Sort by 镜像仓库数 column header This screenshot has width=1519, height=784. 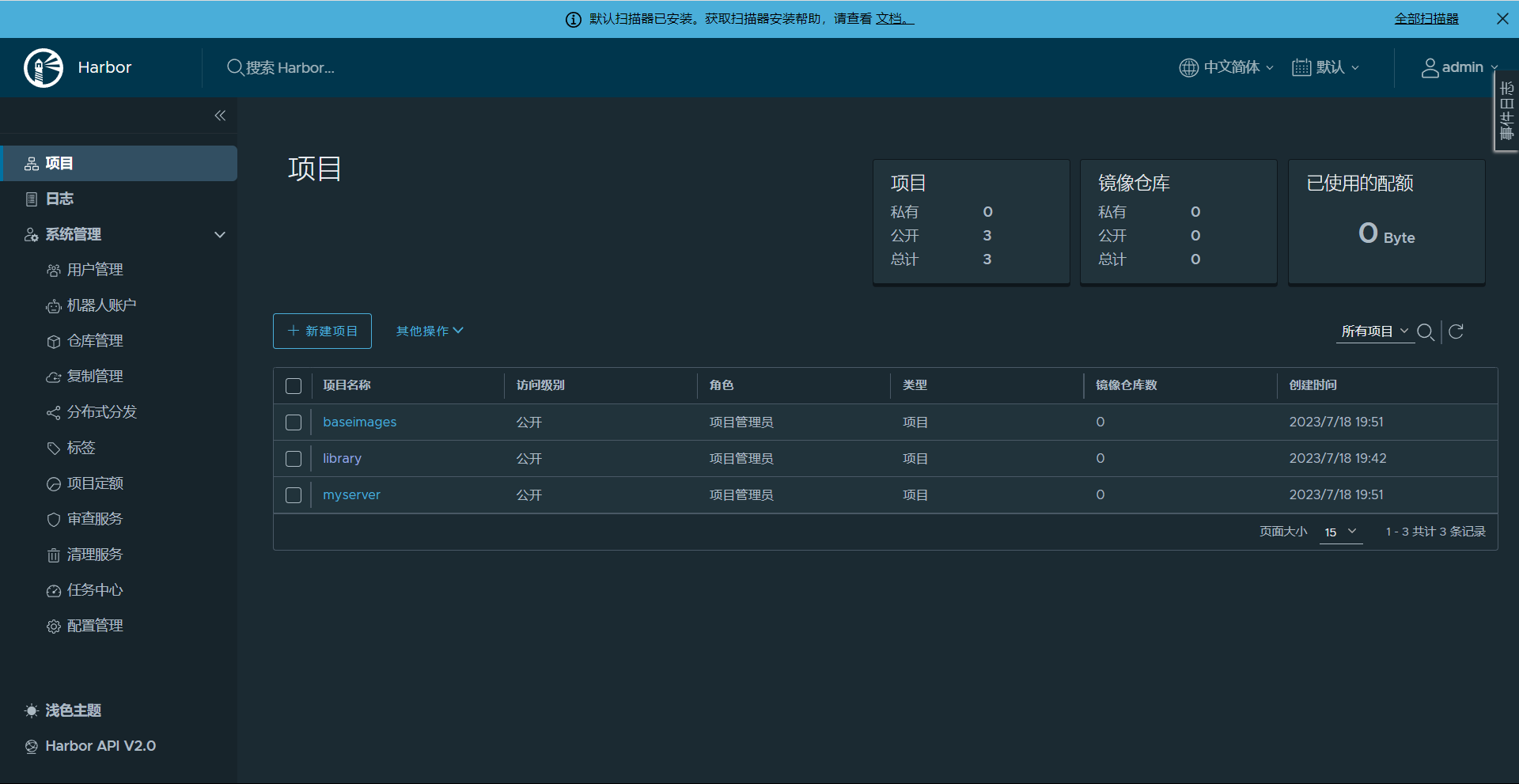click(1127, 386)
